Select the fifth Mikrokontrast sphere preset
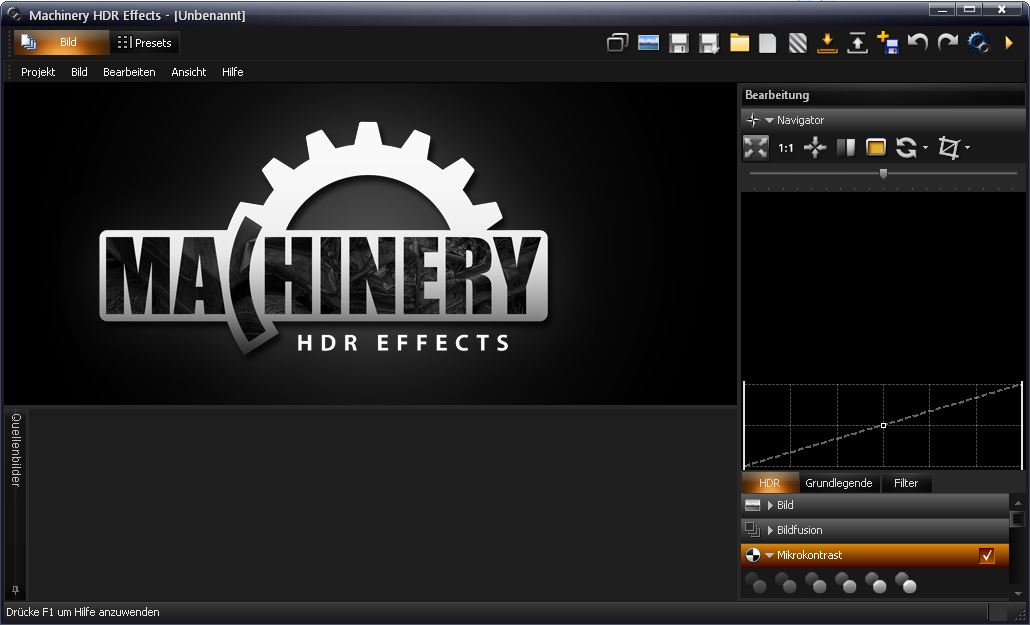Viewport: 1030px width, 625px height. [x=876, y=582]
